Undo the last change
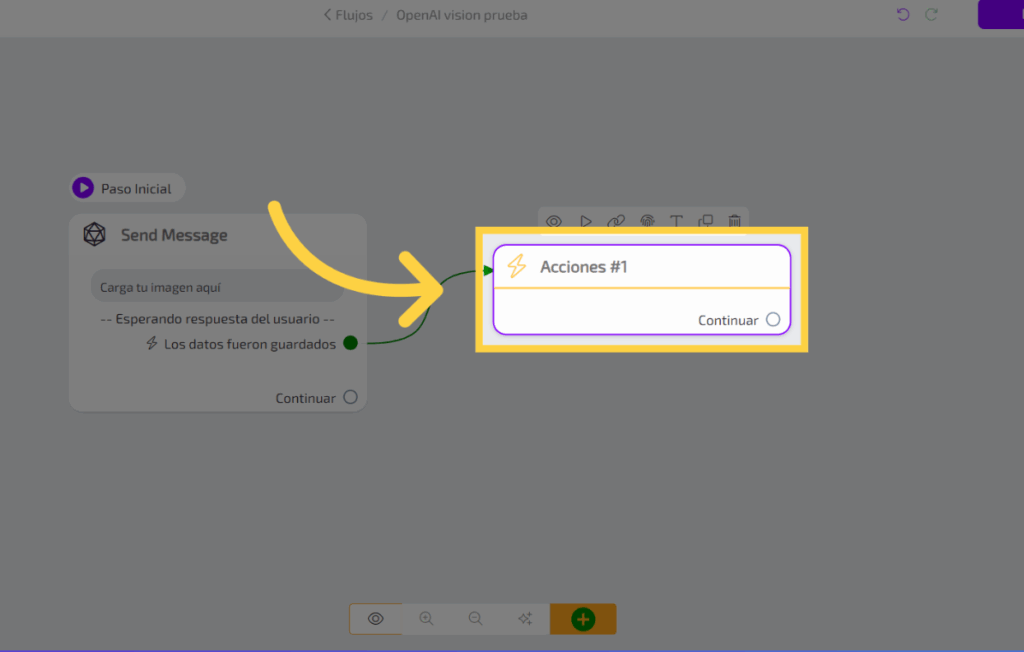The height and width of the screenshot is (652, 1024). tap(903, 15)
